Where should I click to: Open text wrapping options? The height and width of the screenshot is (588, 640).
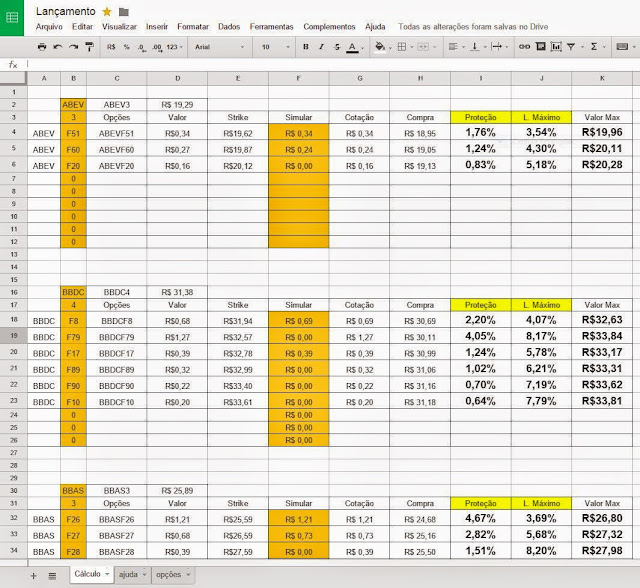click(x=496, y=47)
